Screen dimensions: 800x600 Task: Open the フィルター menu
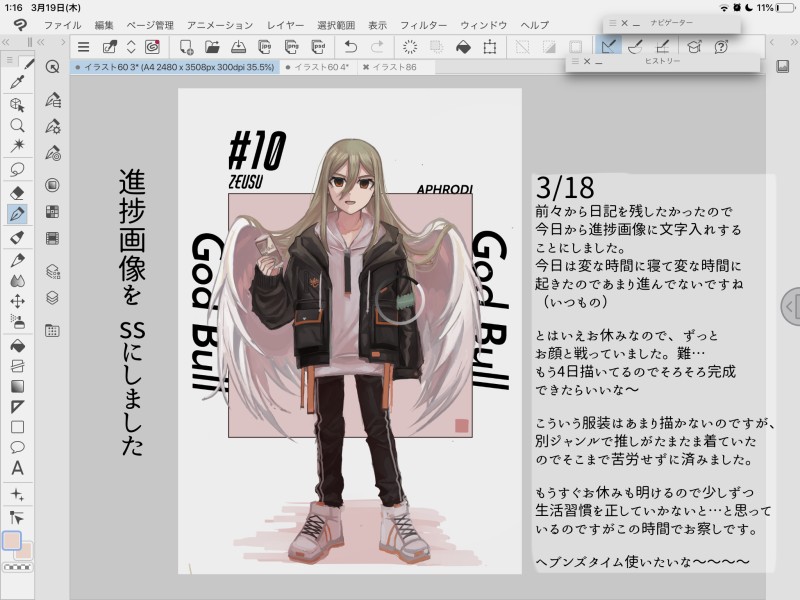tap(423, 24)
